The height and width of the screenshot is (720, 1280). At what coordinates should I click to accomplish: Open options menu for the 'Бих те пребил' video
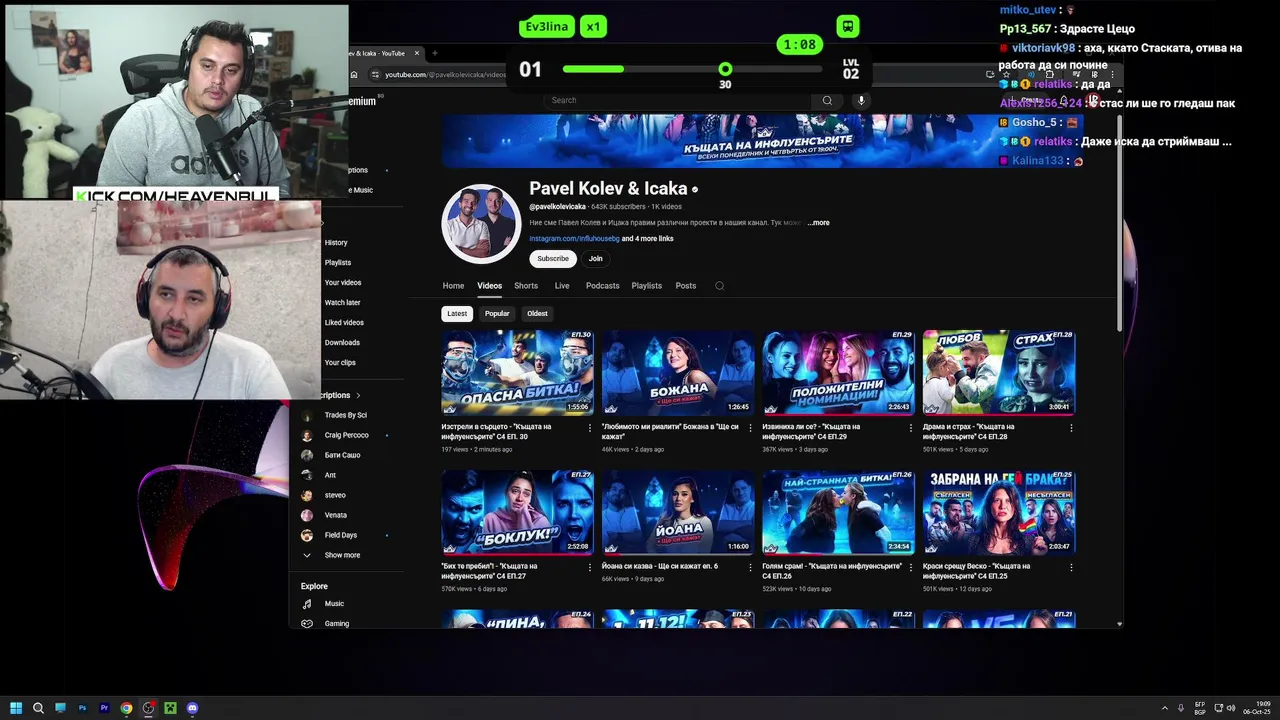(590, 567)
